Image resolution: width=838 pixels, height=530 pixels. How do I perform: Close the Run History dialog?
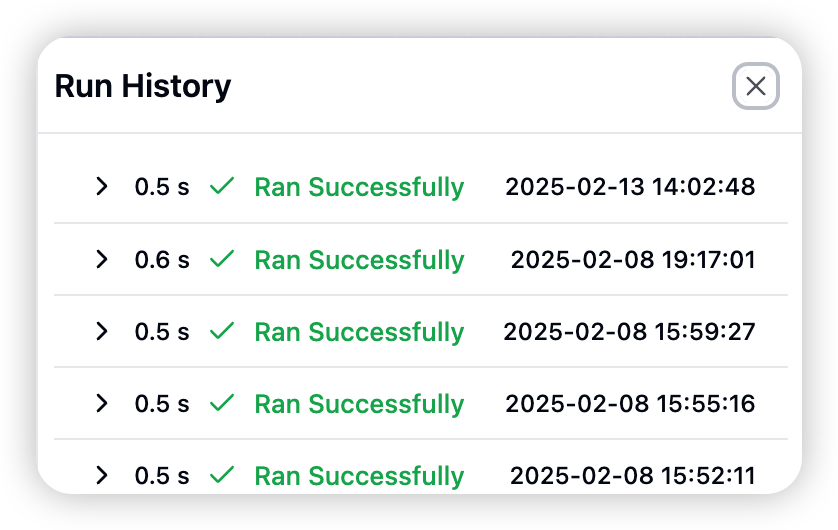coord(755,86)
